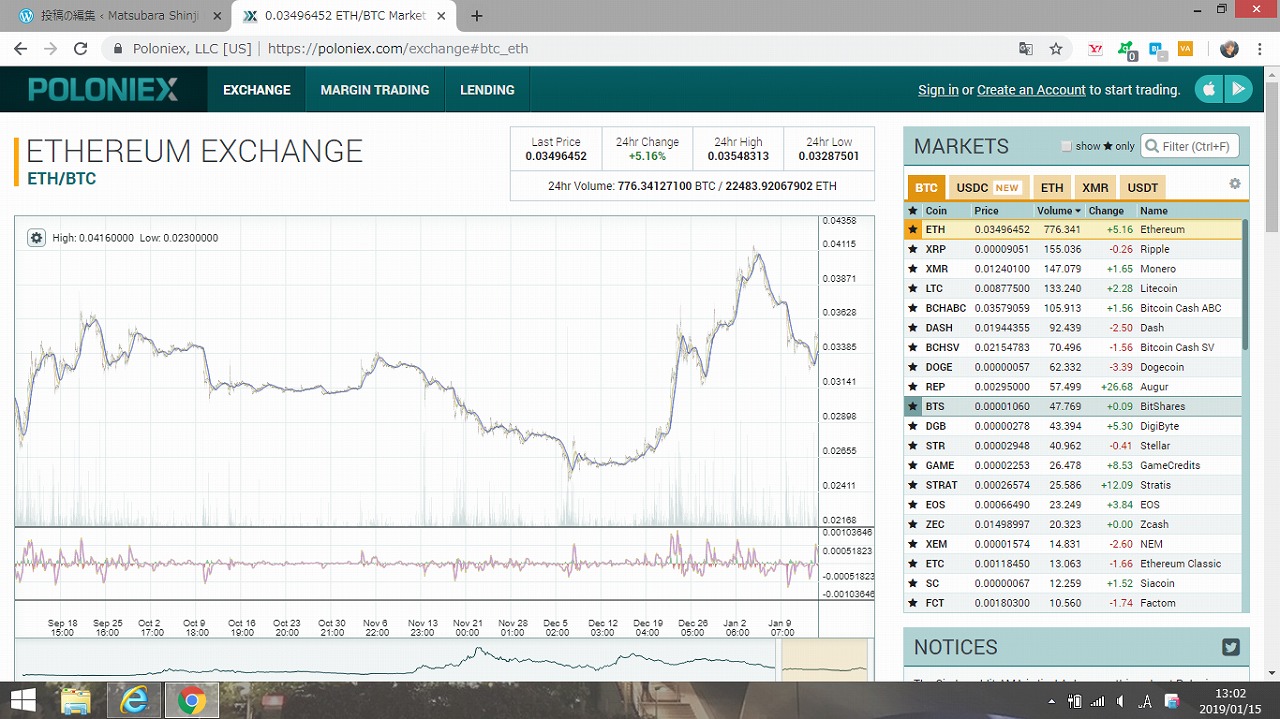Click the chart settings gear icon
This screenshot has width=1280, height=719.
tap(37, 238)
